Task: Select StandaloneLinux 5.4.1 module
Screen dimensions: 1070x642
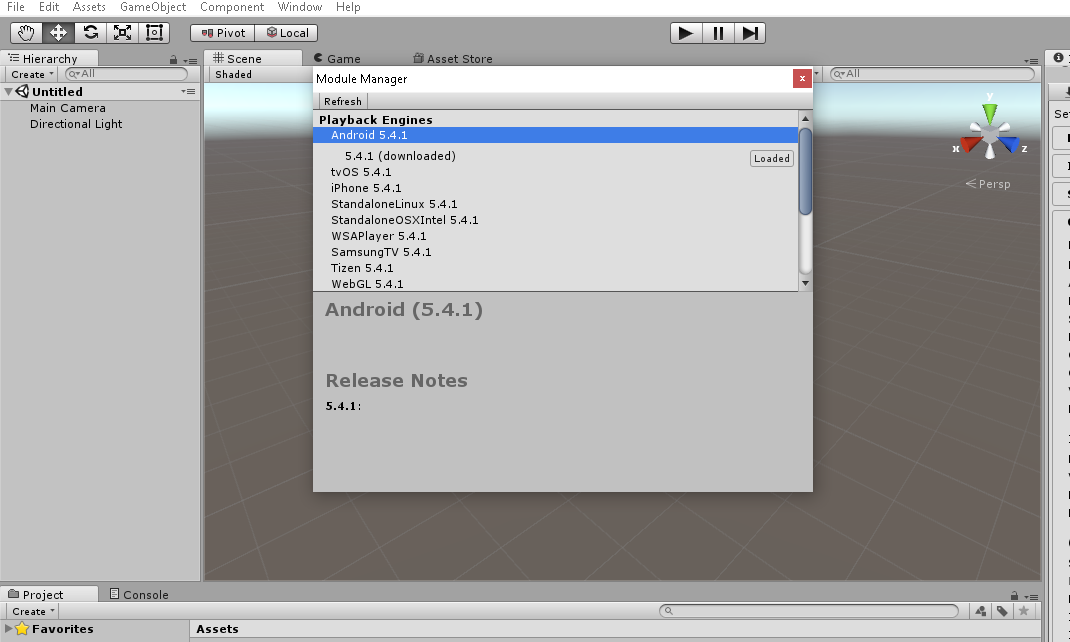Action: point(394,204)
